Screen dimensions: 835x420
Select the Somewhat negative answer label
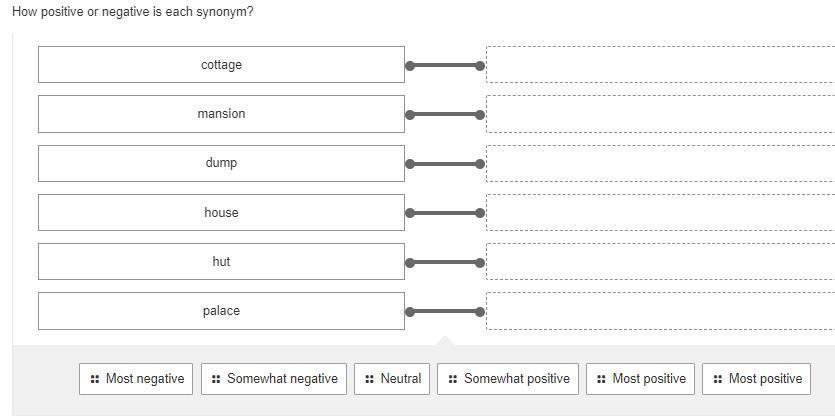[x=282, y=379]
